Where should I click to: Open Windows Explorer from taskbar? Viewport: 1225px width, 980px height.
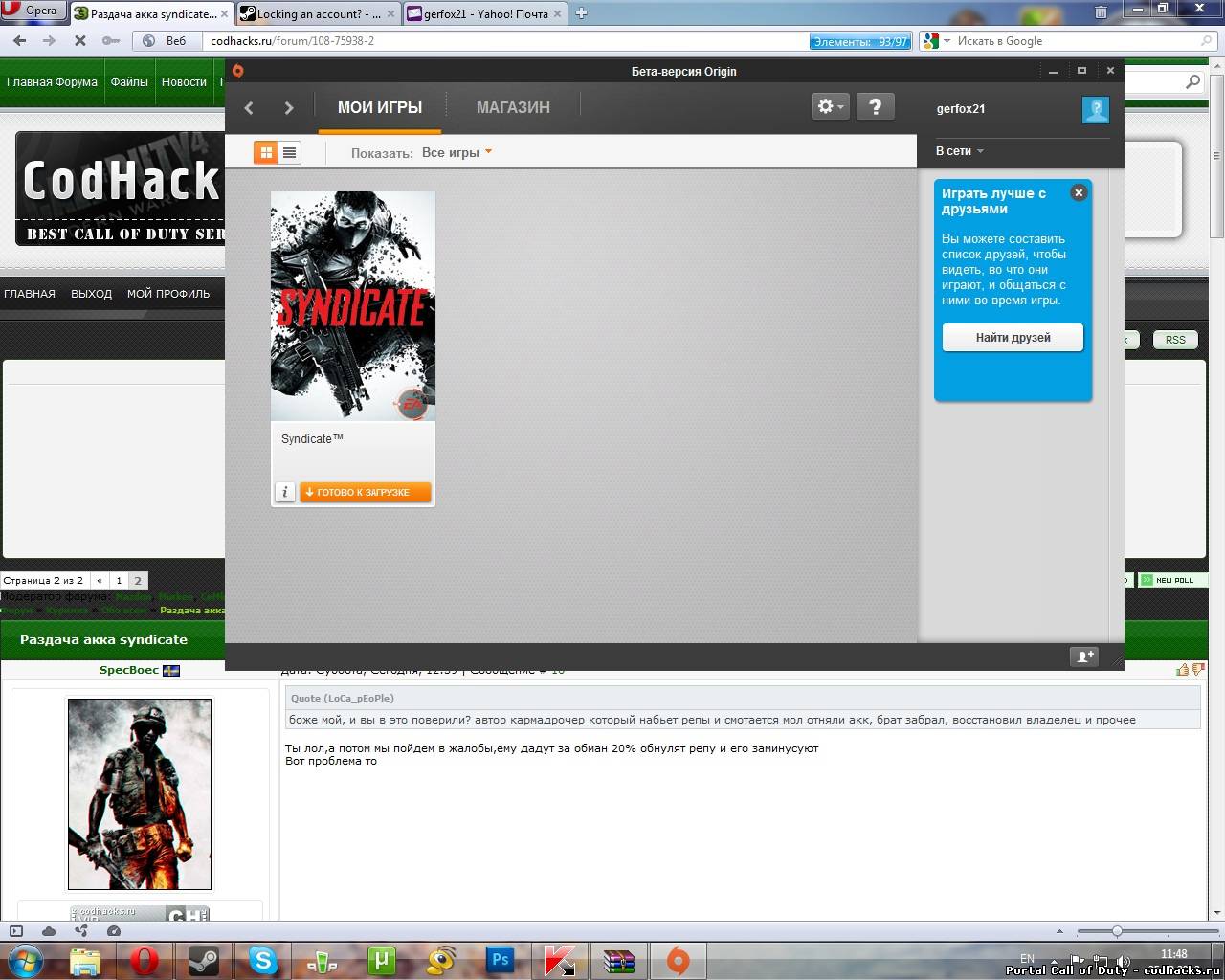(x=85, y=960)
